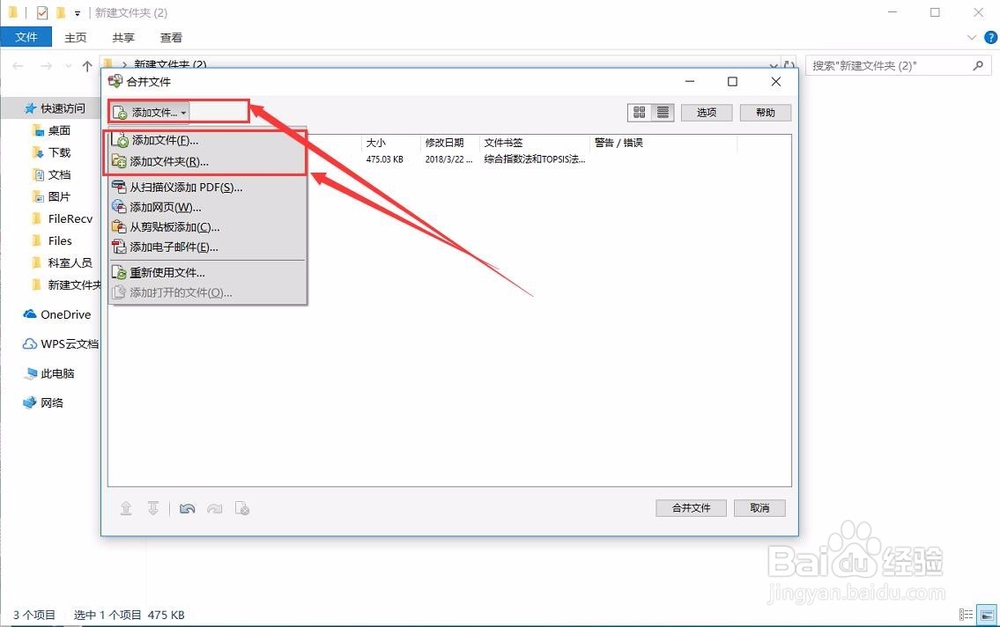Image resolution: width=1000 pixels, height=627 pixels.
Task: Open the 查看 tab in Explorer
Action: (171, 38)
